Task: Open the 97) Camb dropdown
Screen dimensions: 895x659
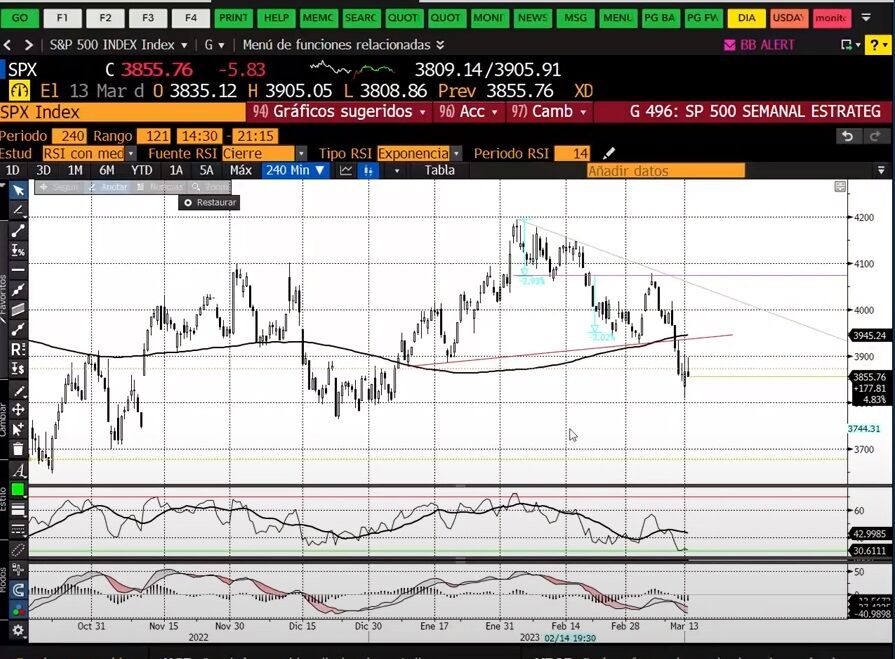Action: point(549,111)
